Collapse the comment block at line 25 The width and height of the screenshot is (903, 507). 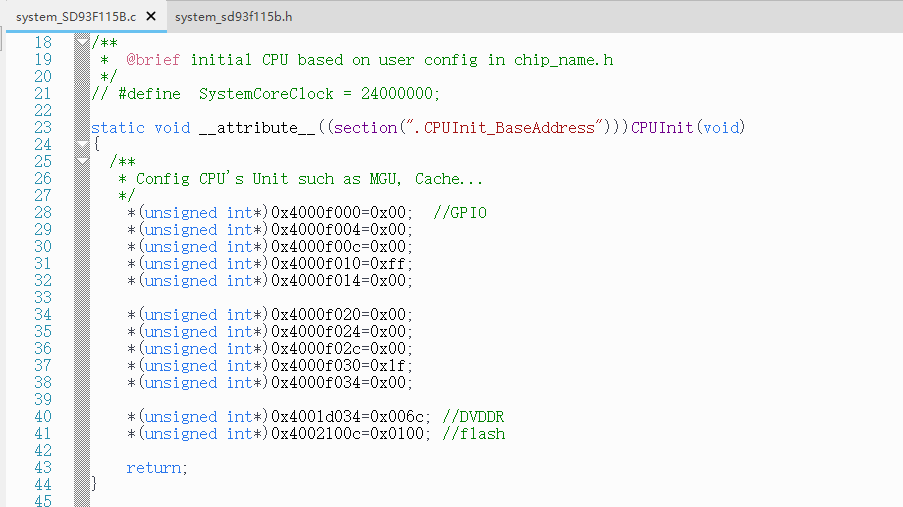(82, 161)
